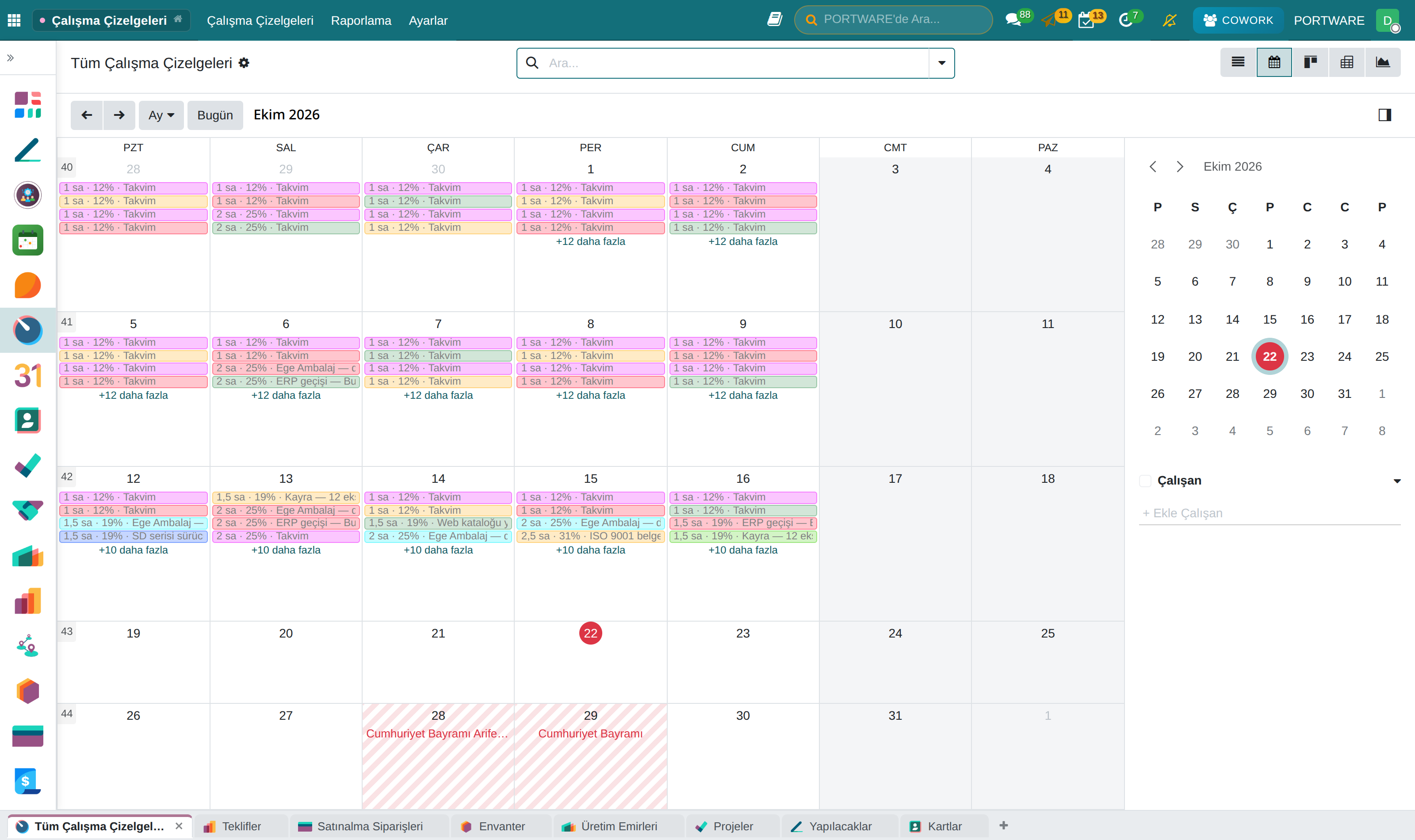This screenshot has width=1415, height=840.
Task: Switch to kanban view
Action: click(x=1310, y=62)
